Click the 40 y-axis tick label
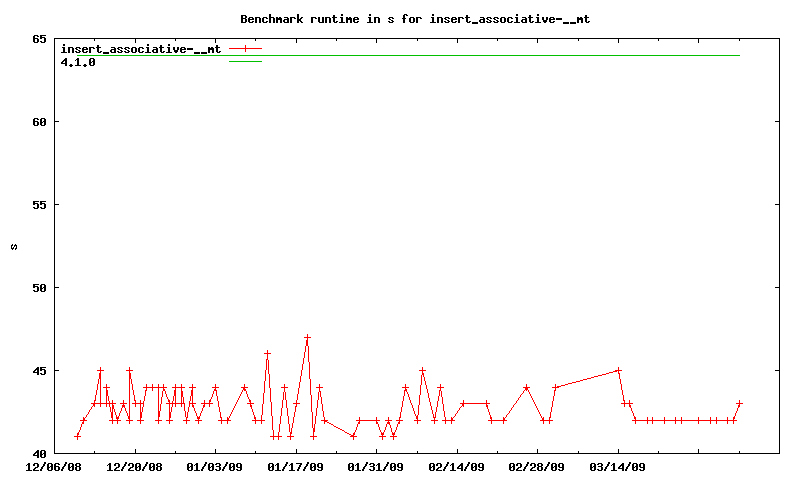 [39, 453]
